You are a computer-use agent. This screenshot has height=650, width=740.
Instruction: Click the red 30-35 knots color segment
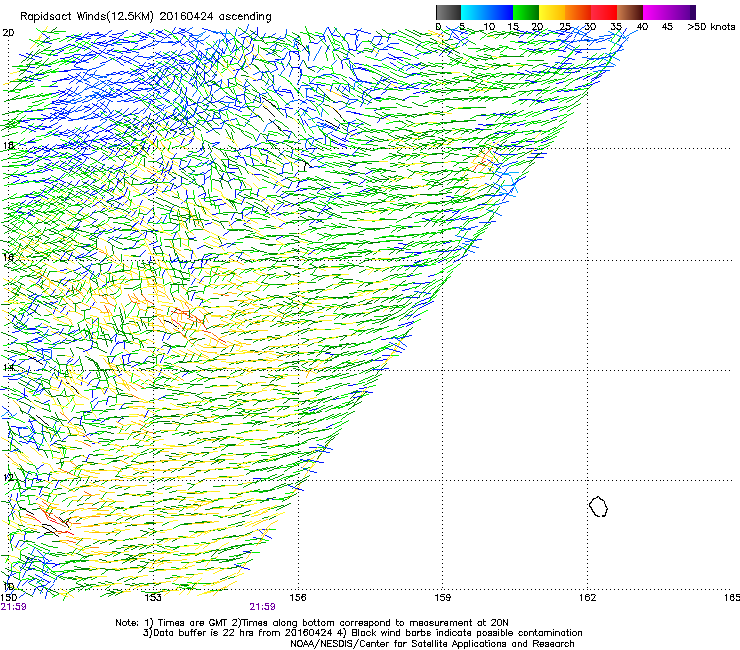coord(604,12)
